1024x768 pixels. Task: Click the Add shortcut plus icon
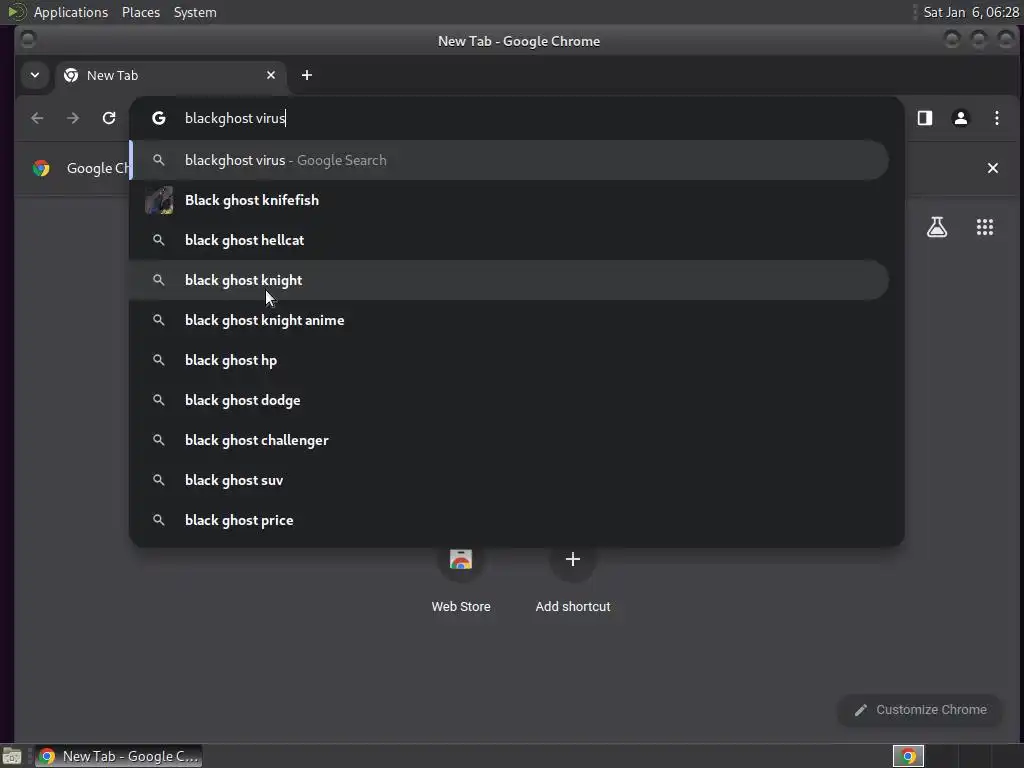(573, 560)
